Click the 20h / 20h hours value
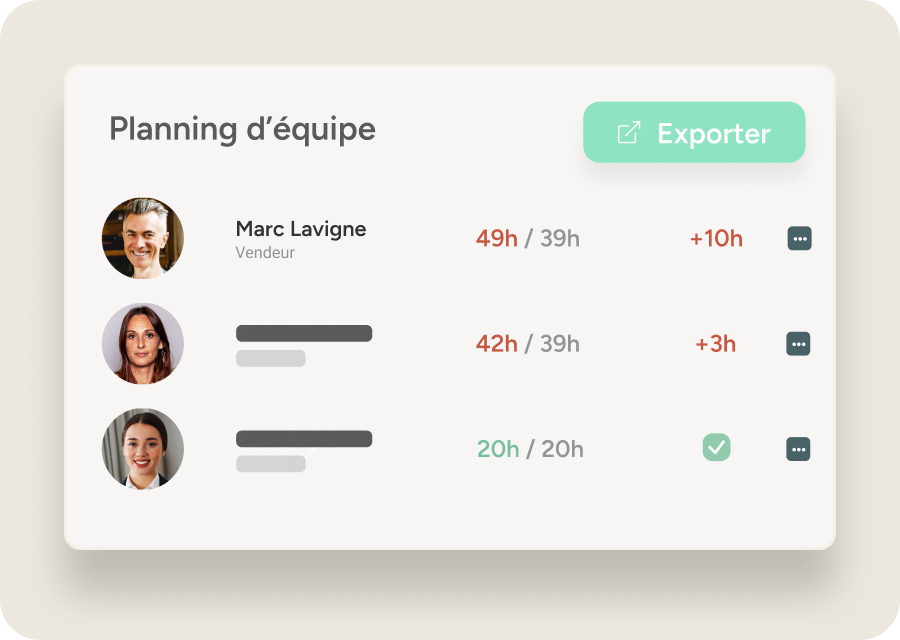Viewport: 900px width, 640px height. pos(530,449)
